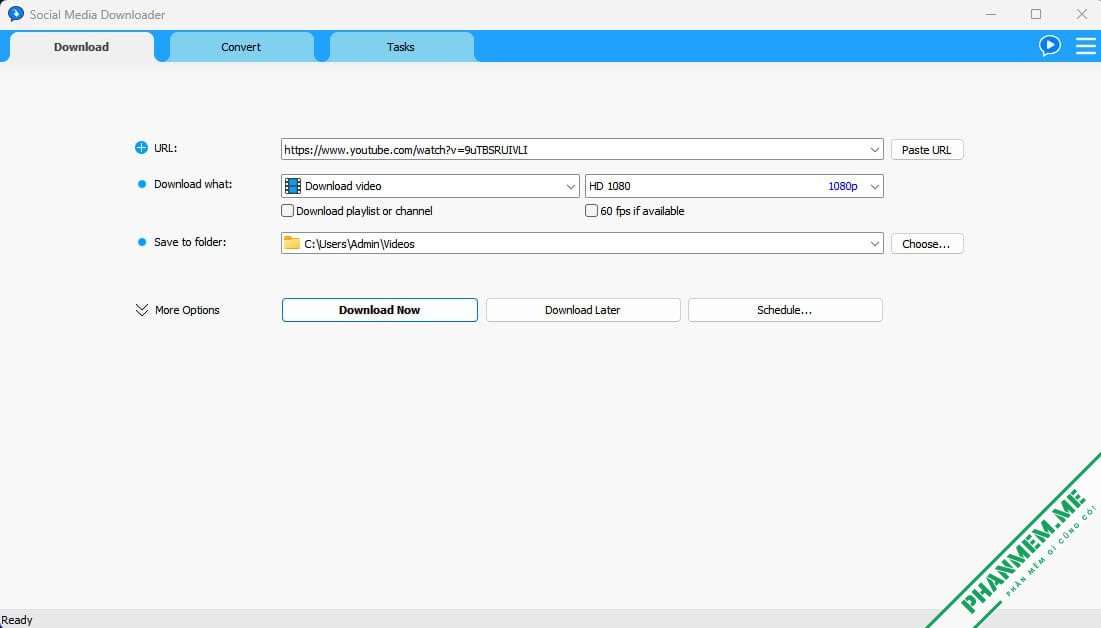Enable Download playlist or channel checkbox

pyautogui.click(x=287, y=211)
